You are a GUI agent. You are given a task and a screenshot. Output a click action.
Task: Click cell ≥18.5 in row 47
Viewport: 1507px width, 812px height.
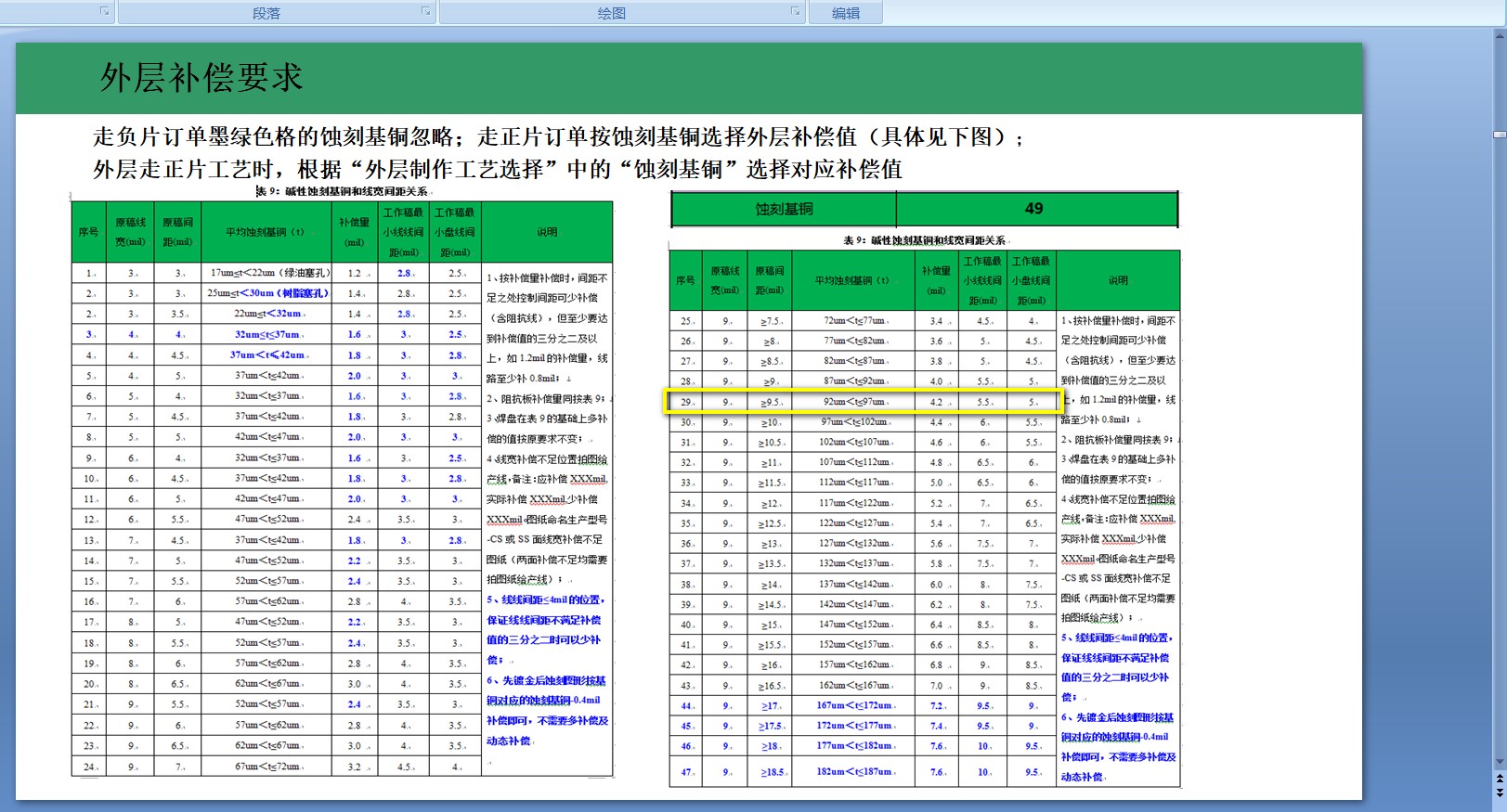point(771,771)
